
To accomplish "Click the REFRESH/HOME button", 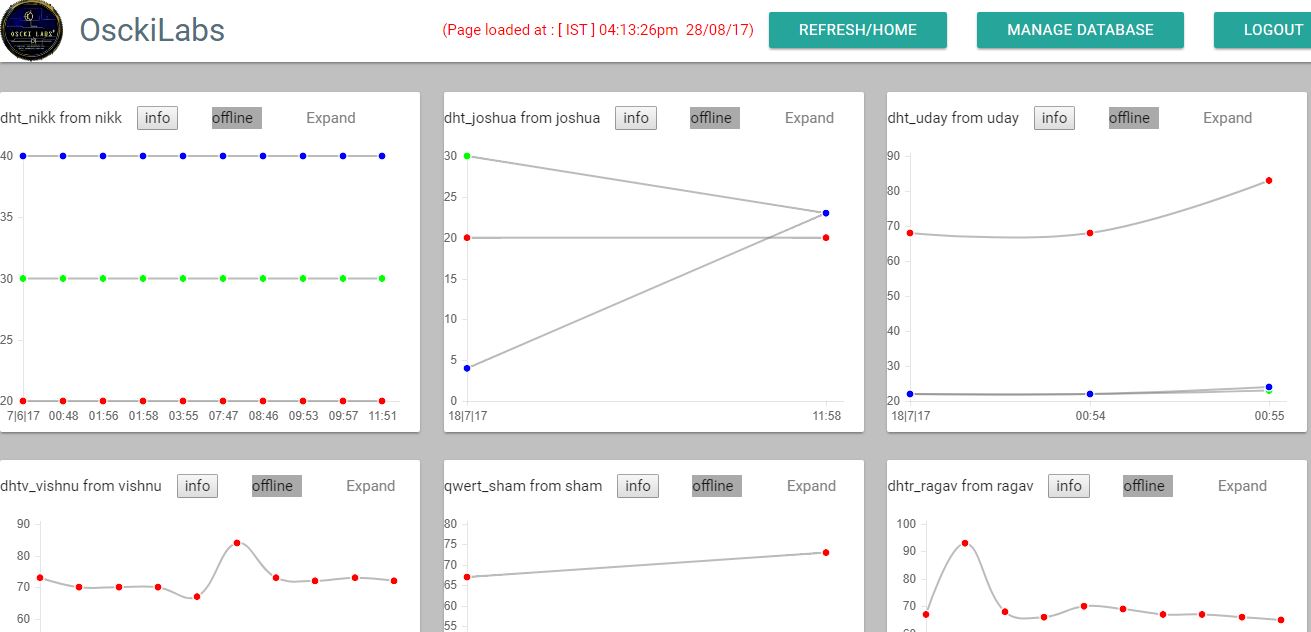I will (858, 30).
